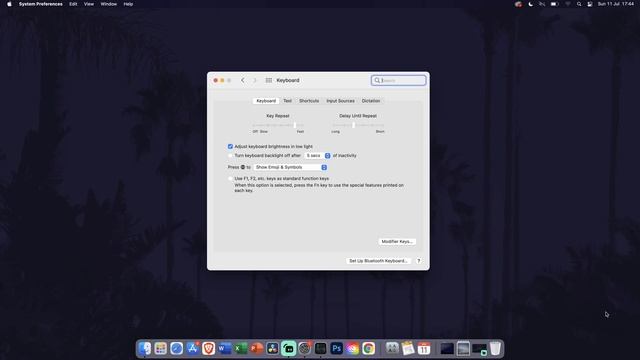640x360 pixels.
Task: Launch DaVinci Resolve from the dock
Action: coord(272,349)
